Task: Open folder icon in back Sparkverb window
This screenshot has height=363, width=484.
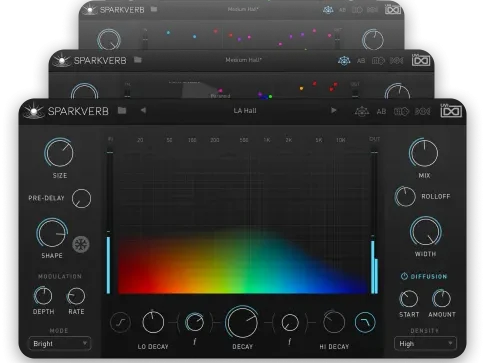Action: (154, 9)
